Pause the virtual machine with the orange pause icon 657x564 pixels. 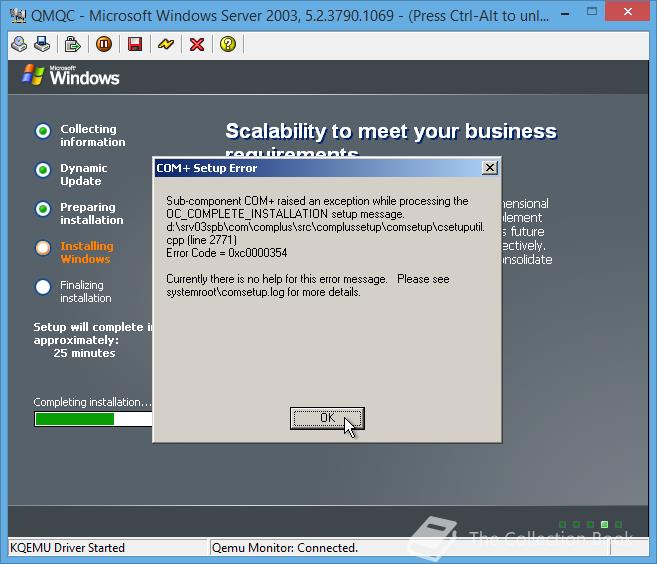103,44
